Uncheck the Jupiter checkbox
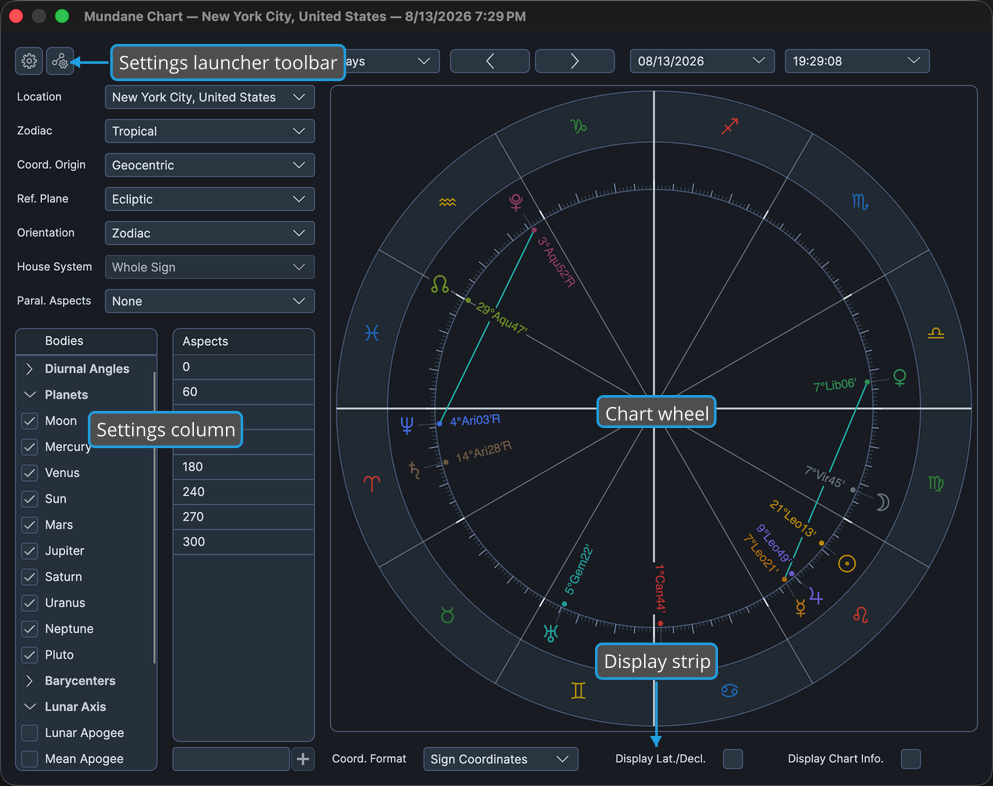 [29, 550]
